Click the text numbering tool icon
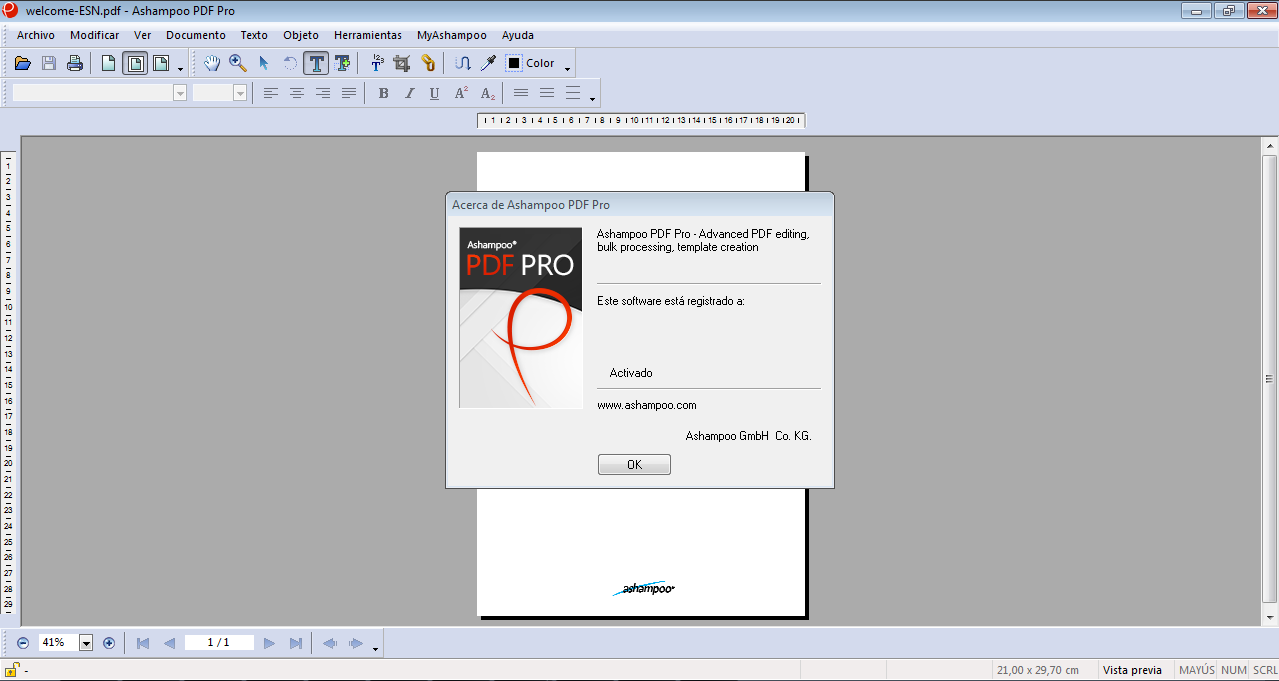 [x=377, y=63]
